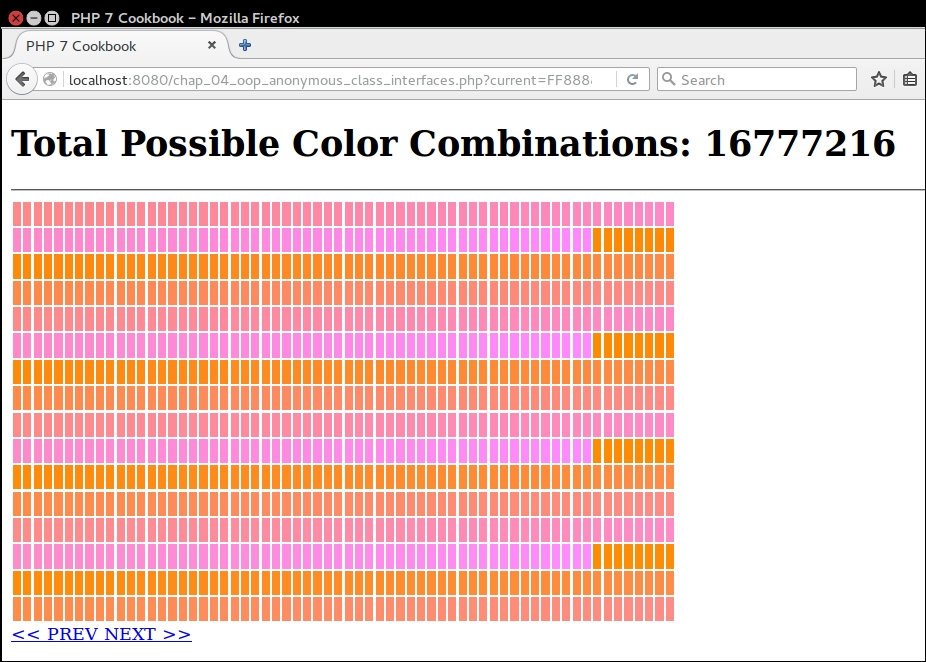Minimize the Firefox window
Screen dimensions: 926x662
34,18
